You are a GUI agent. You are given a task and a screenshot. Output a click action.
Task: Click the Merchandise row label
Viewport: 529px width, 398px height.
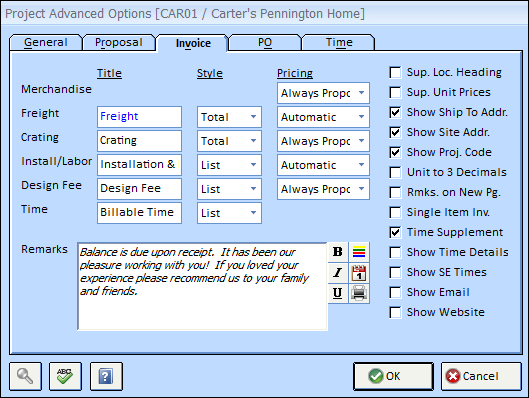pos(56,89)
